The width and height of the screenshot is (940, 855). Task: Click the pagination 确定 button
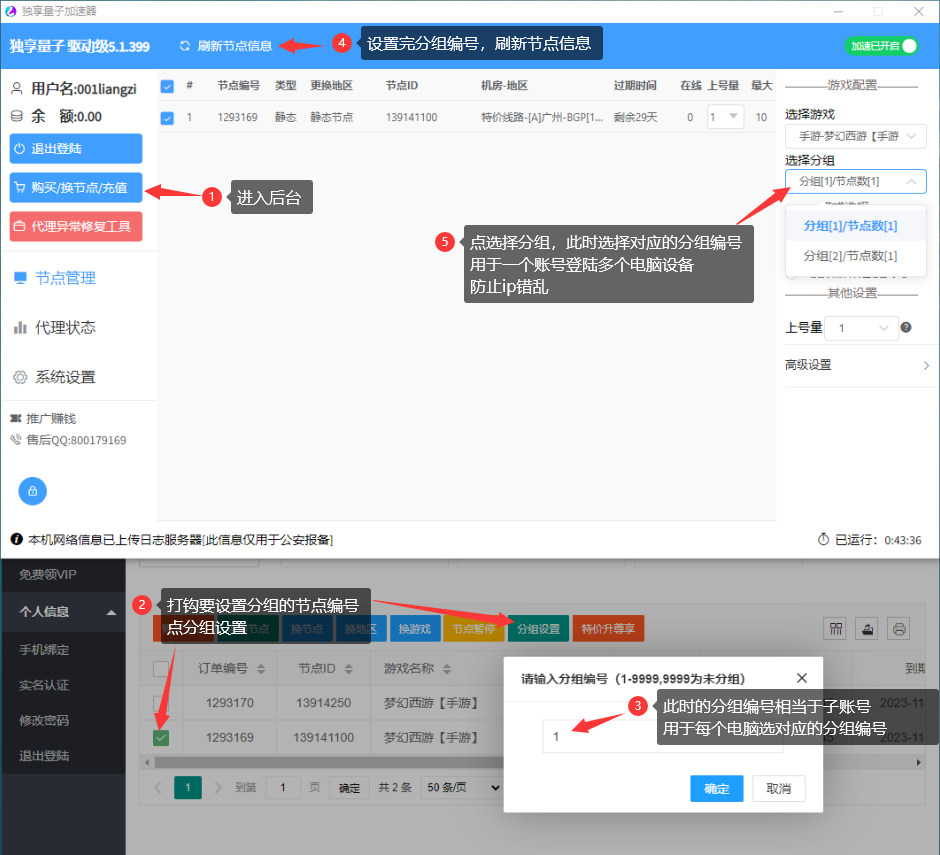click(x=350, y=787)
